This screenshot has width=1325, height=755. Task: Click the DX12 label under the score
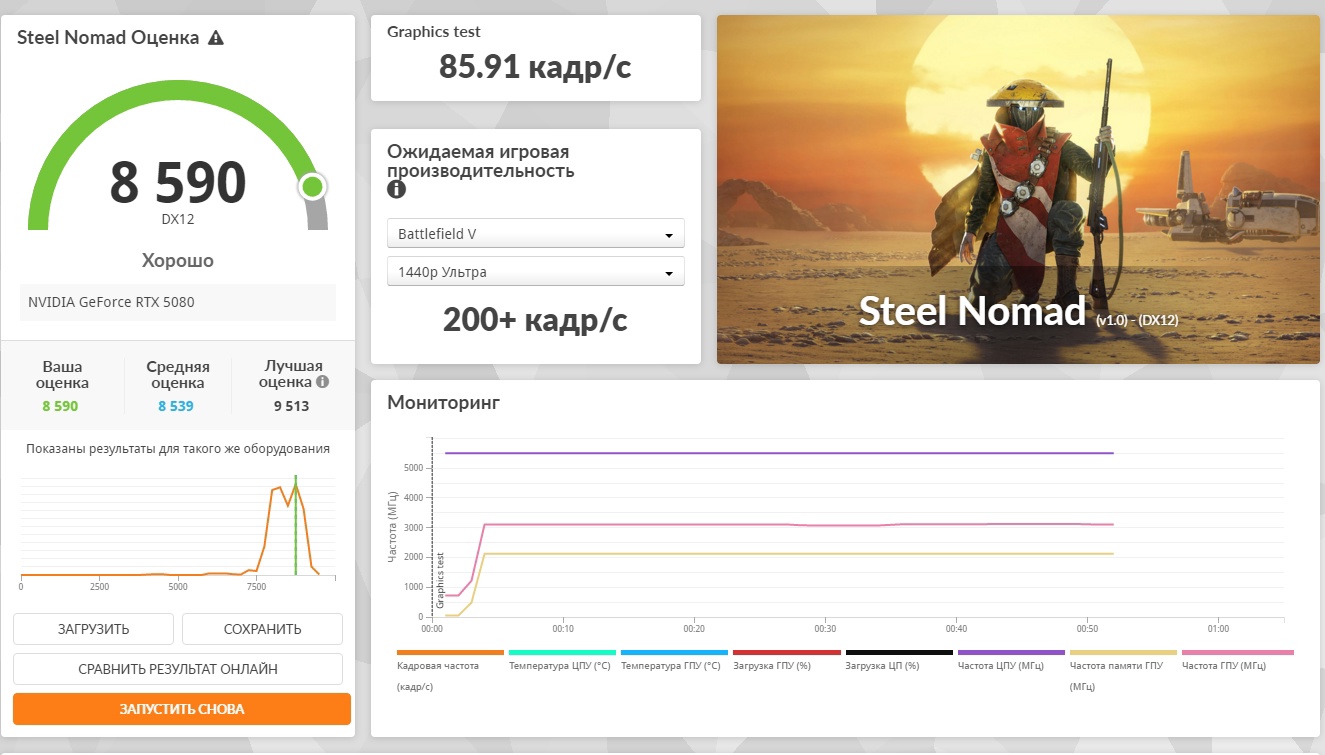[178, 219]
